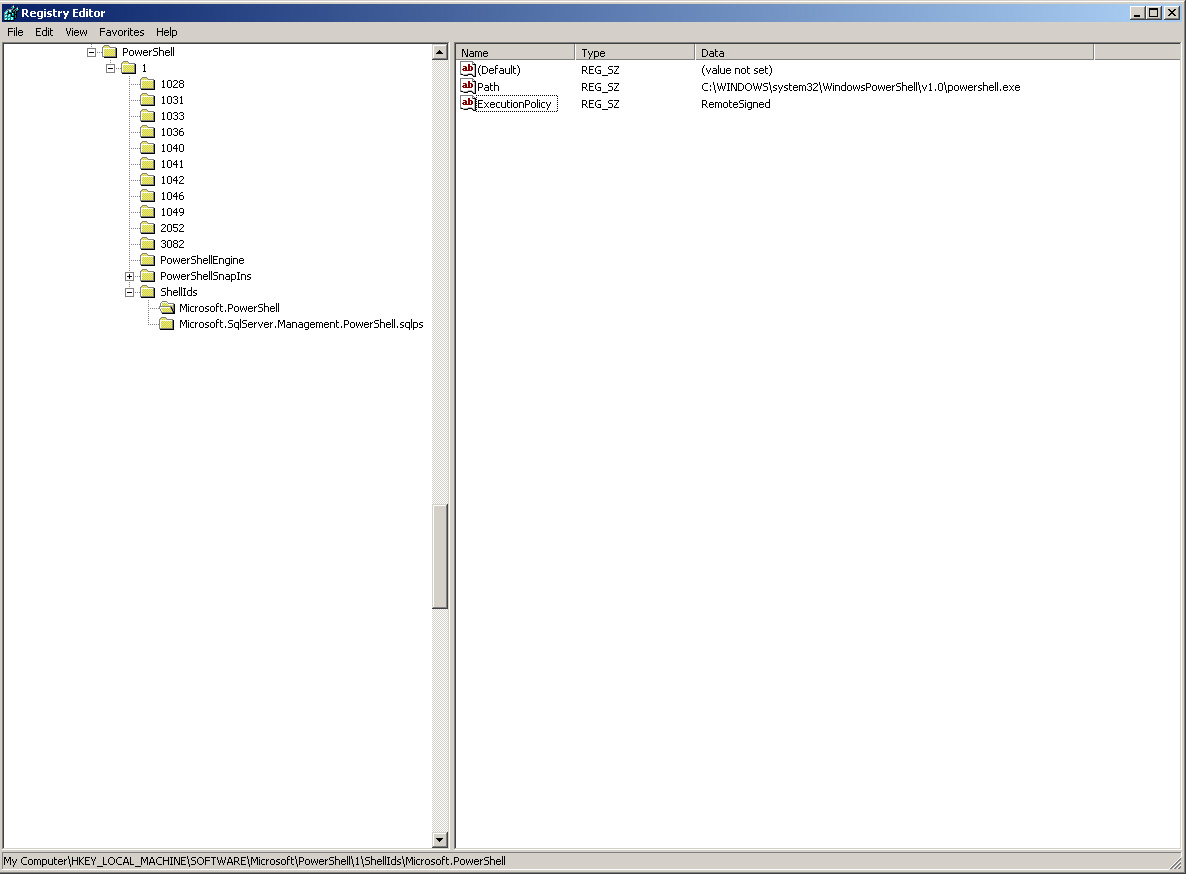Collapse the PowerShell key
The image size is (1186, 874).
click(92, 52)
